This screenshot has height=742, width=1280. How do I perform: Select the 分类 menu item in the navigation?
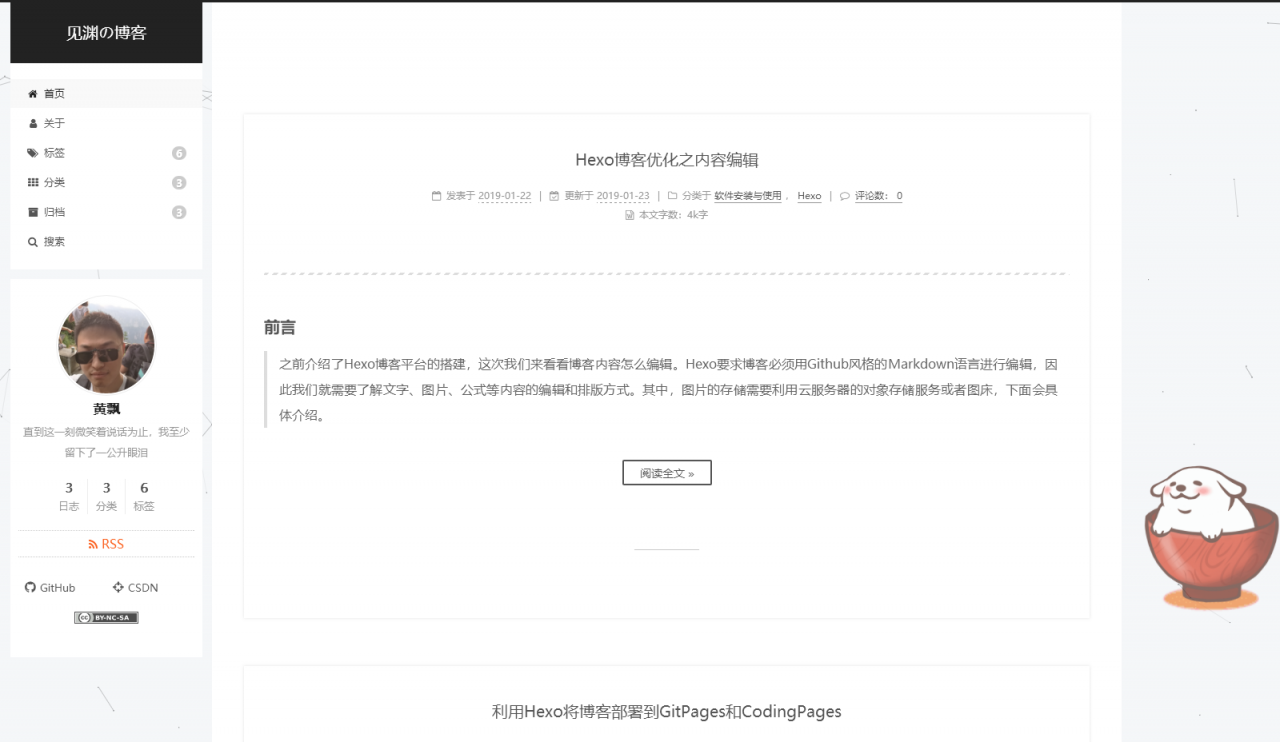click(106, 183)
